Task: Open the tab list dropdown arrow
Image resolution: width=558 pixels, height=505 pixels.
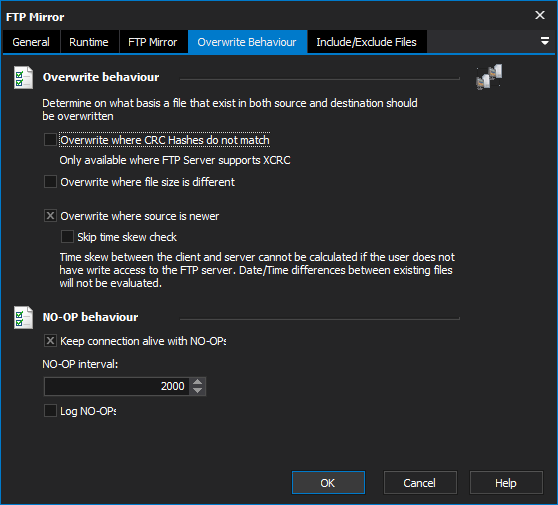Action: [544, 41]
